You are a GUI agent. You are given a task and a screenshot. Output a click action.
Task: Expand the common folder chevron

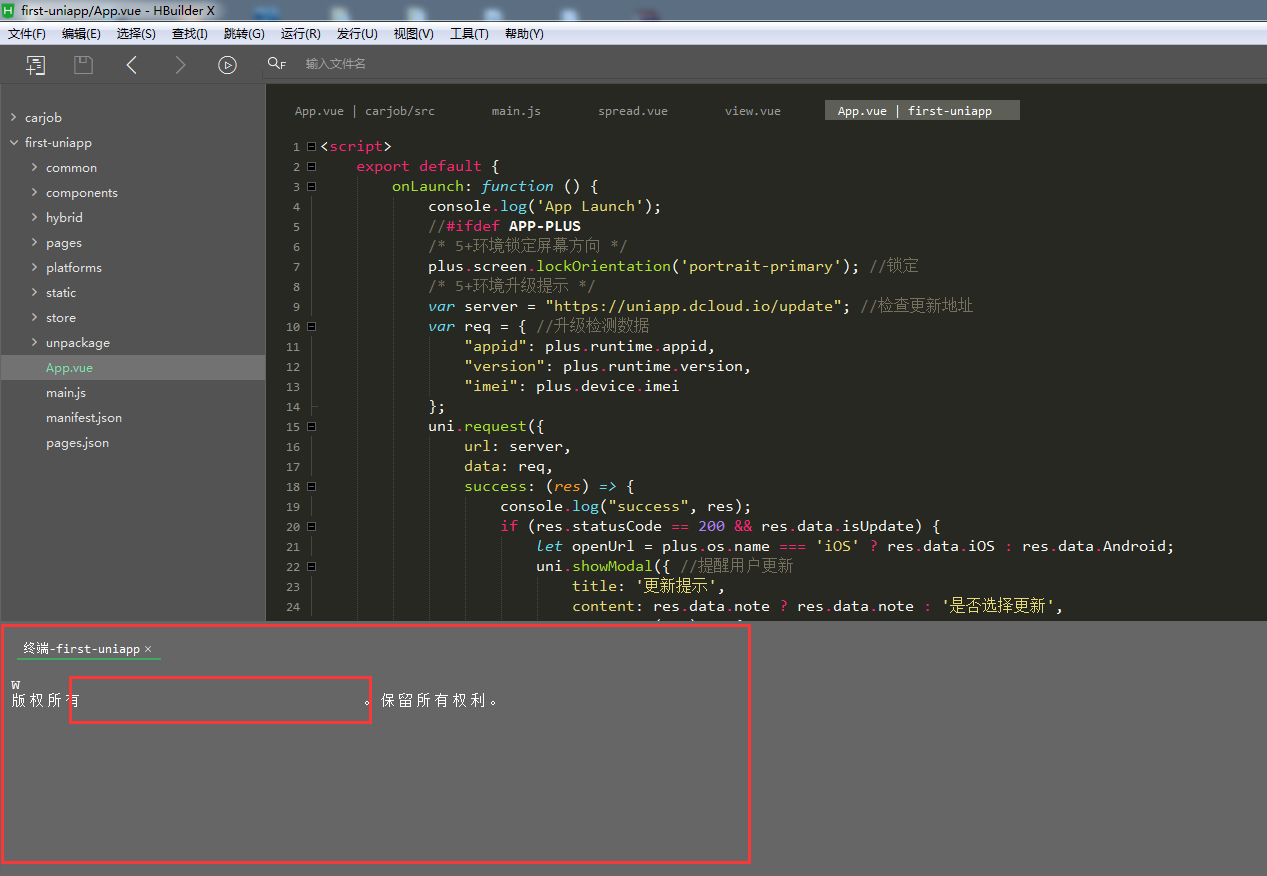pyautogui.click(x=34, y=168)
